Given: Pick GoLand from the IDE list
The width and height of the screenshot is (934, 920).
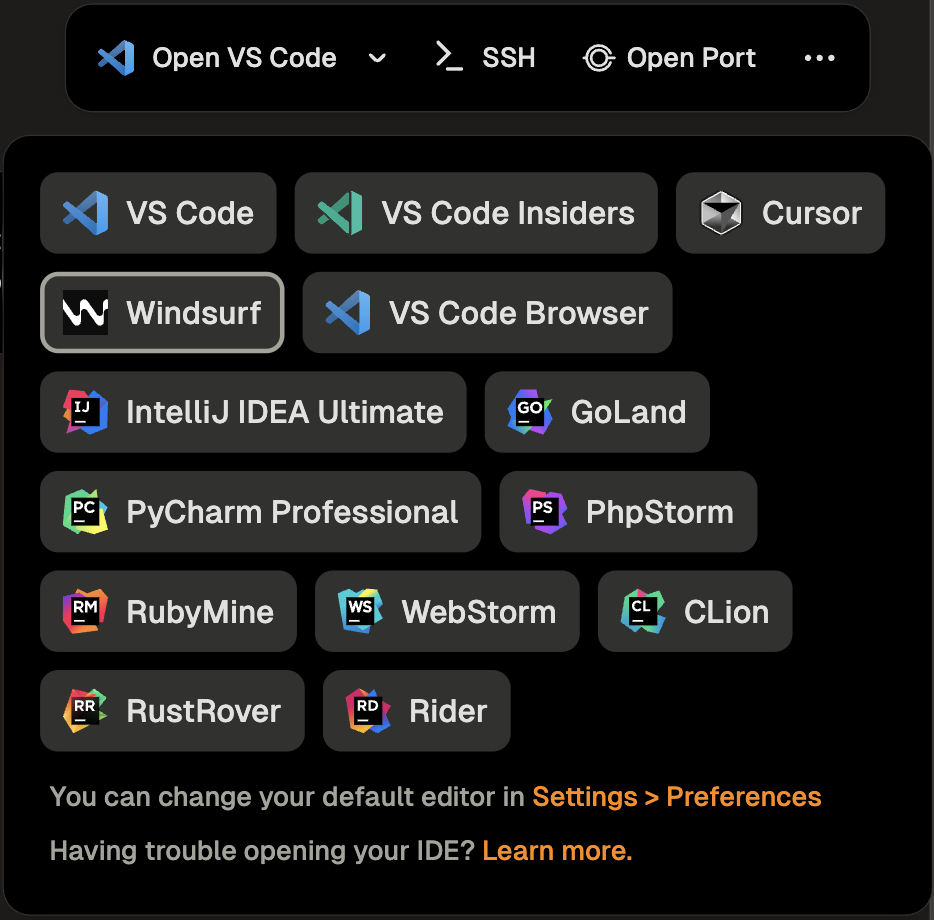Looking at the screenshot, I should click(597, 412).
